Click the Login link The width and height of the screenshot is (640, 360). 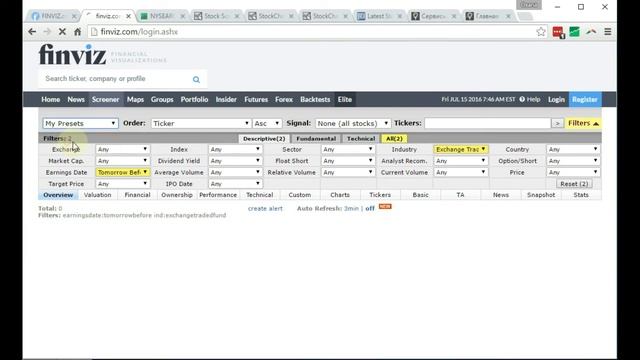[x=556, y=100]
